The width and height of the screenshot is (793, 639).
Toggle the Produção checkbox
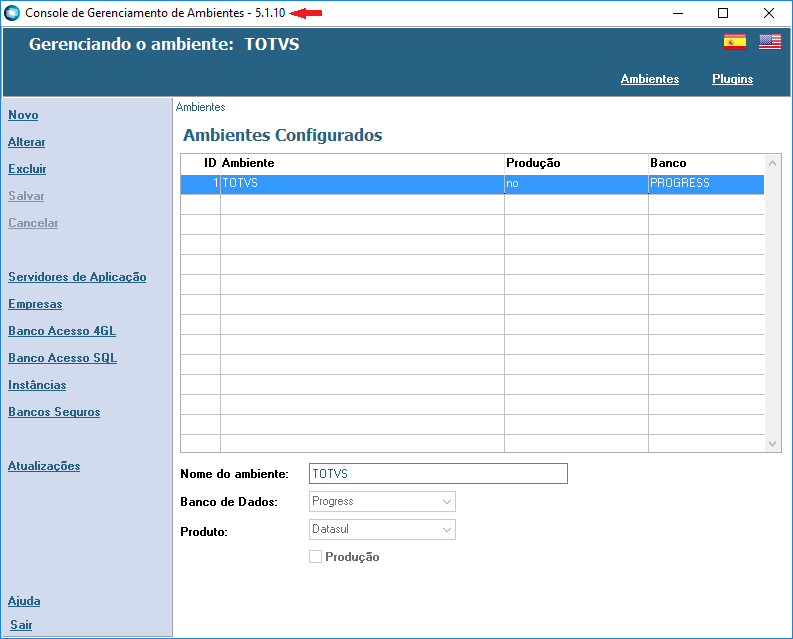click(315, 557)
